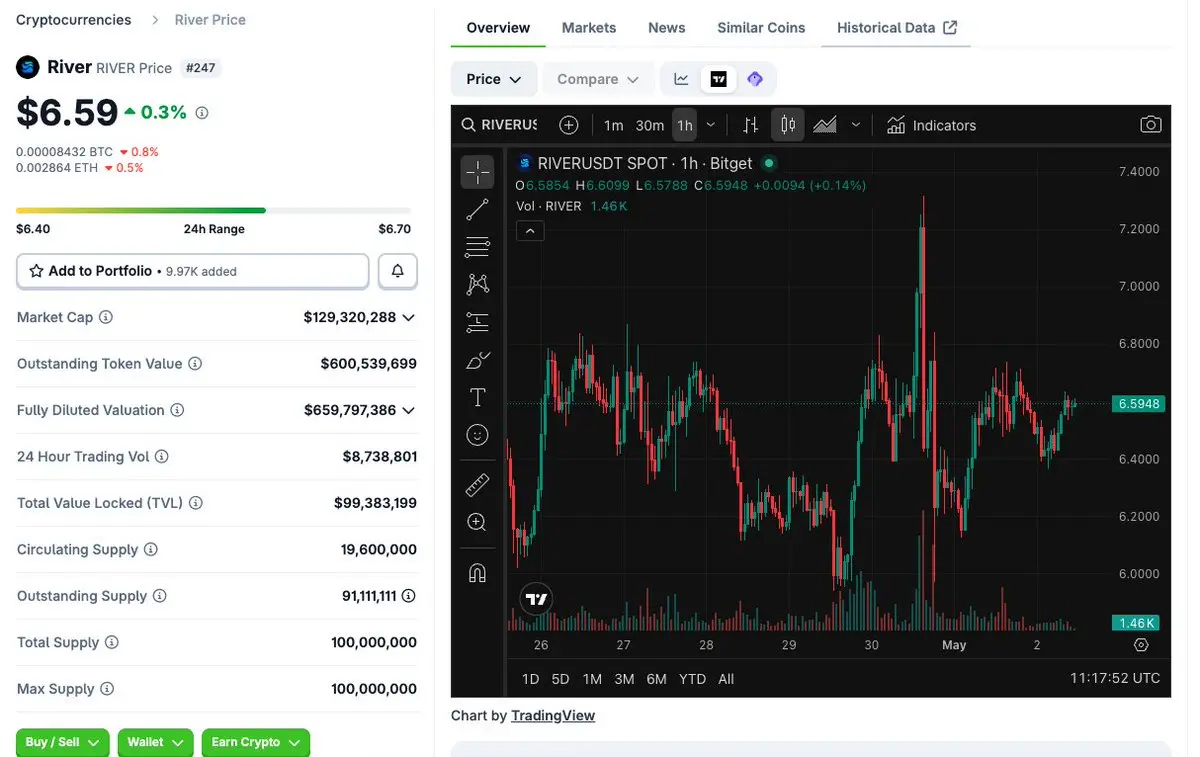Select the 30m interval
Image resolution: width=1200 pixels, height=757 pixels.
point(650,125)
